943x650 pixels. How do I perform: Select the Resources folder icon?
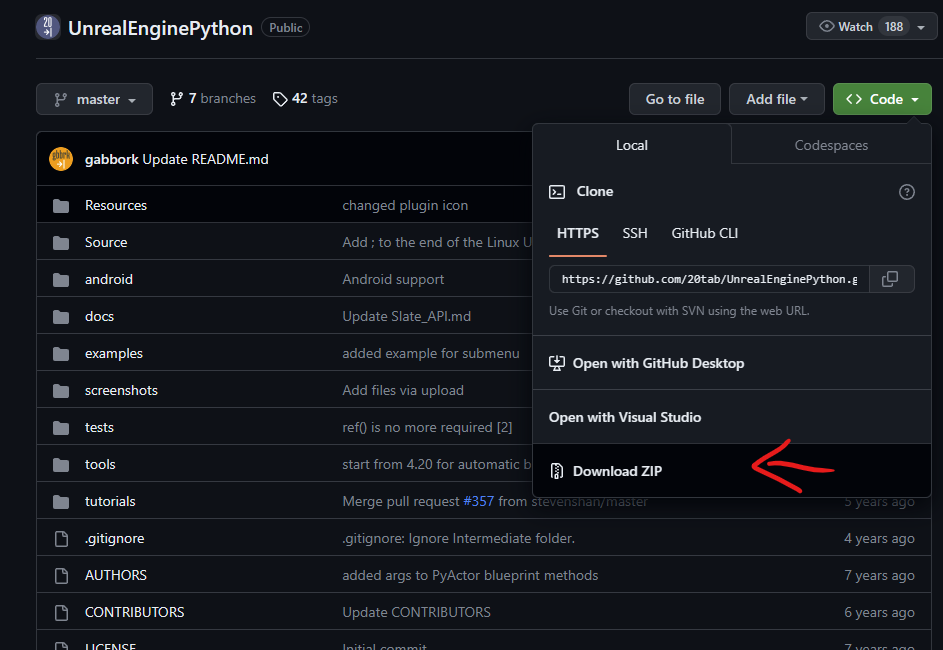point(63,204)
